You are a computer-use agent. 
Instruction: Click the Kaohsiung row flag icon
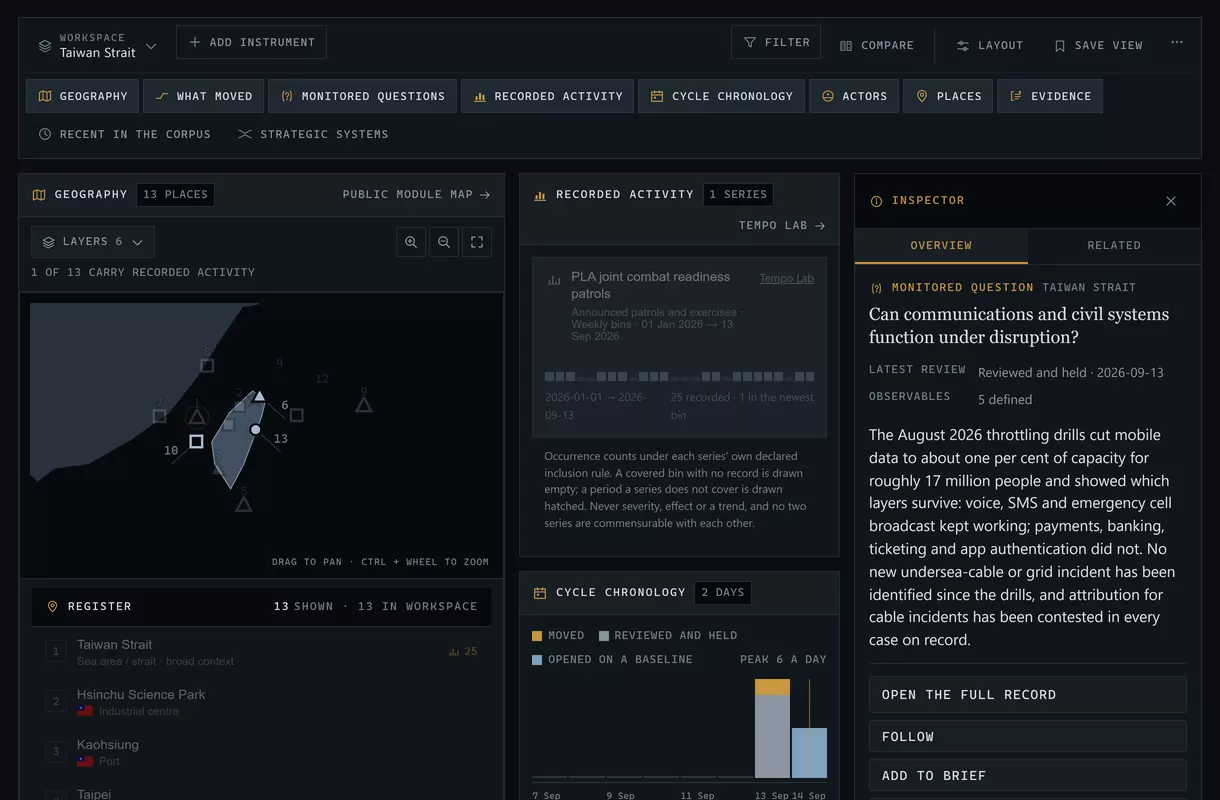point(85,761)
